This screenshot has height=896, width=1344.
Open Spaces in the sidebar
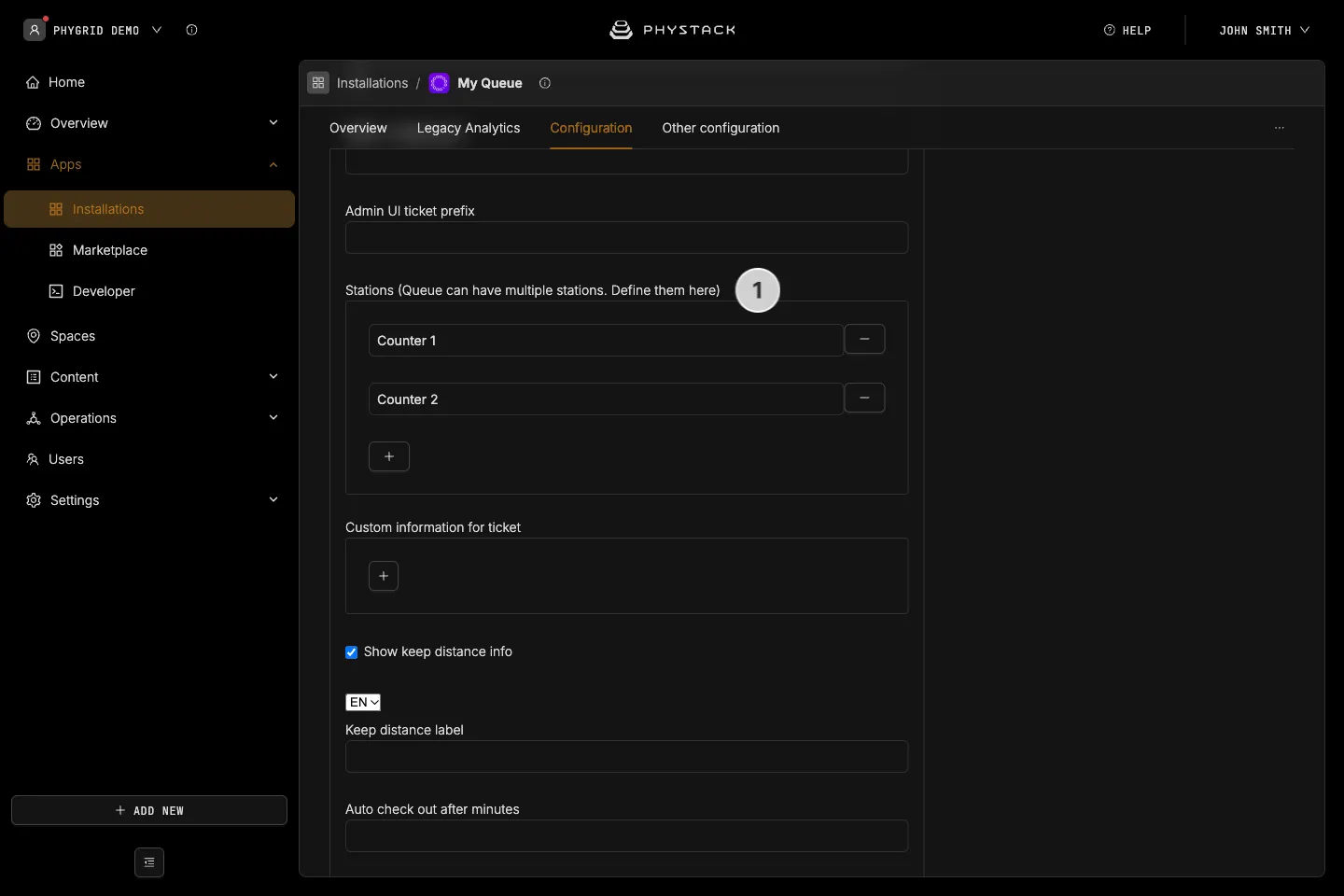click(149, 336)
